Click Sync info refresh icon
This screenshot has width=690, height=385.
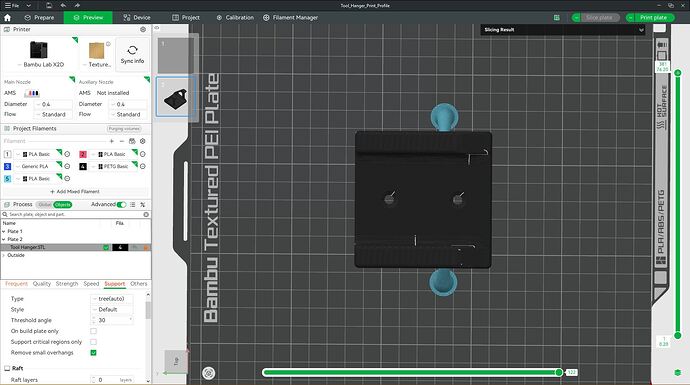tap(132, 50)
